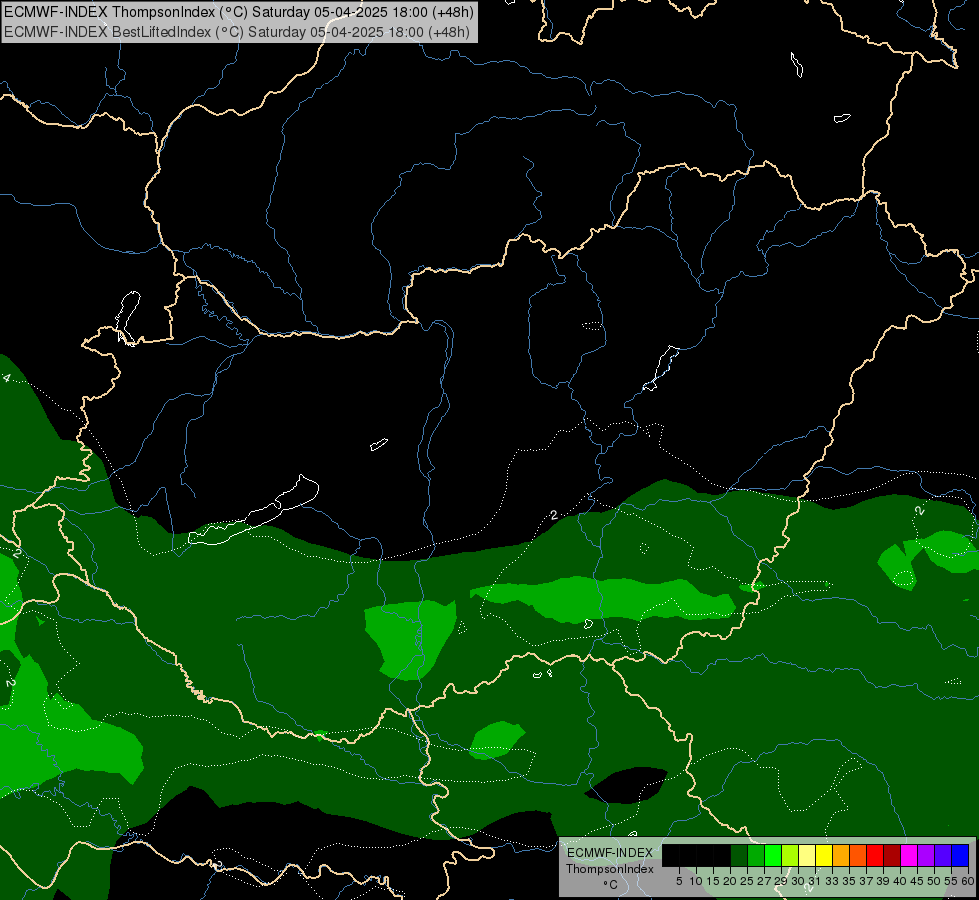Select the bright red 37–39 legend swatch

click(x=875, y=855)
